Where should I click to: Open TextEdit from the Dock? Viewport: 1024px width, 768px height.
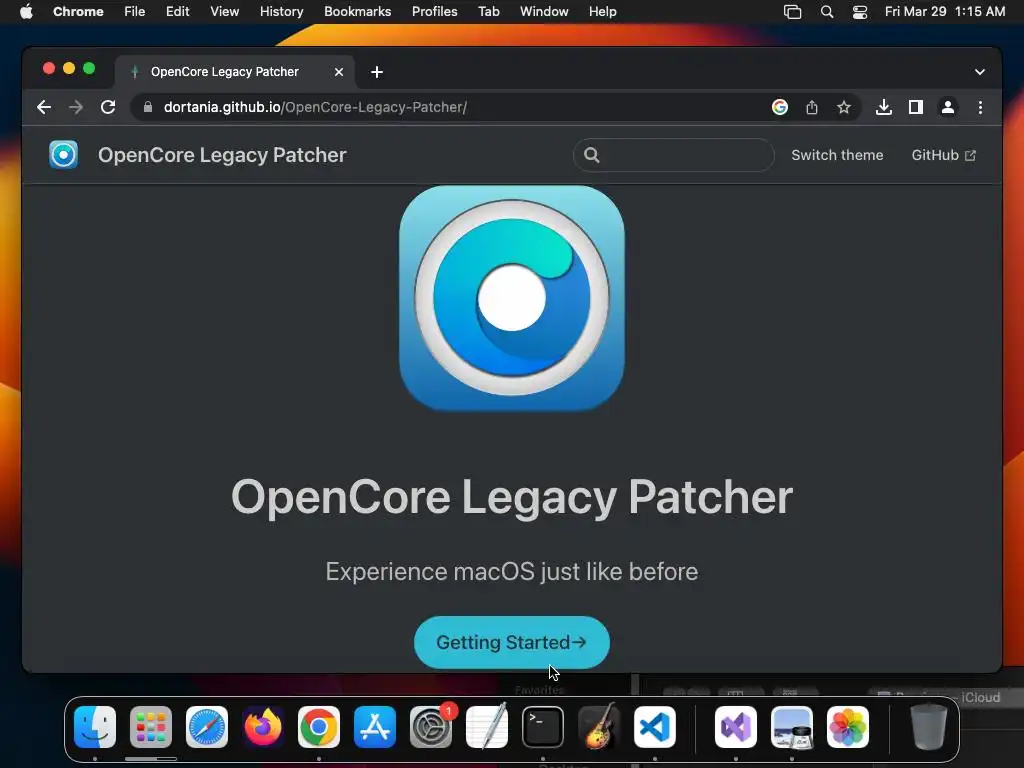[x=487, y=726]
